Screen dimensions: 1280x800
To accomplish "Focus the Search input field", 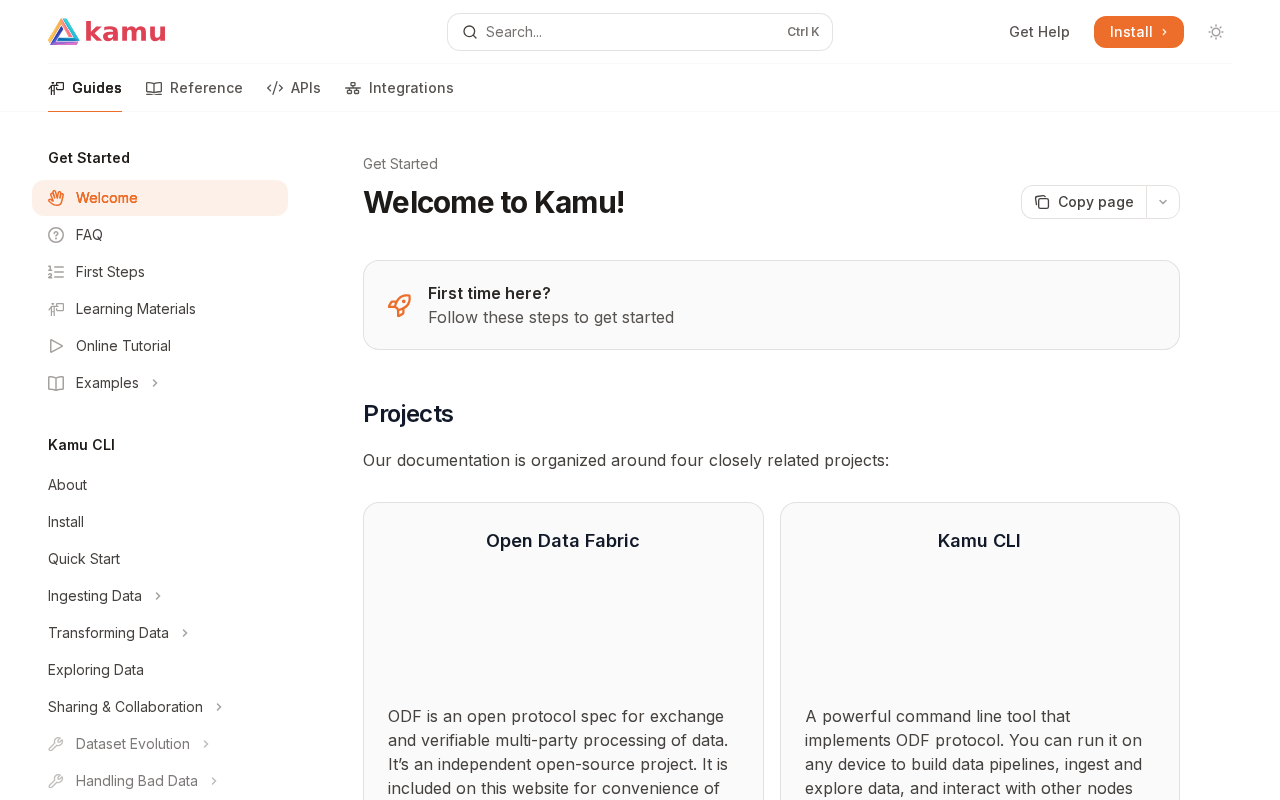I will coord(630,32).
